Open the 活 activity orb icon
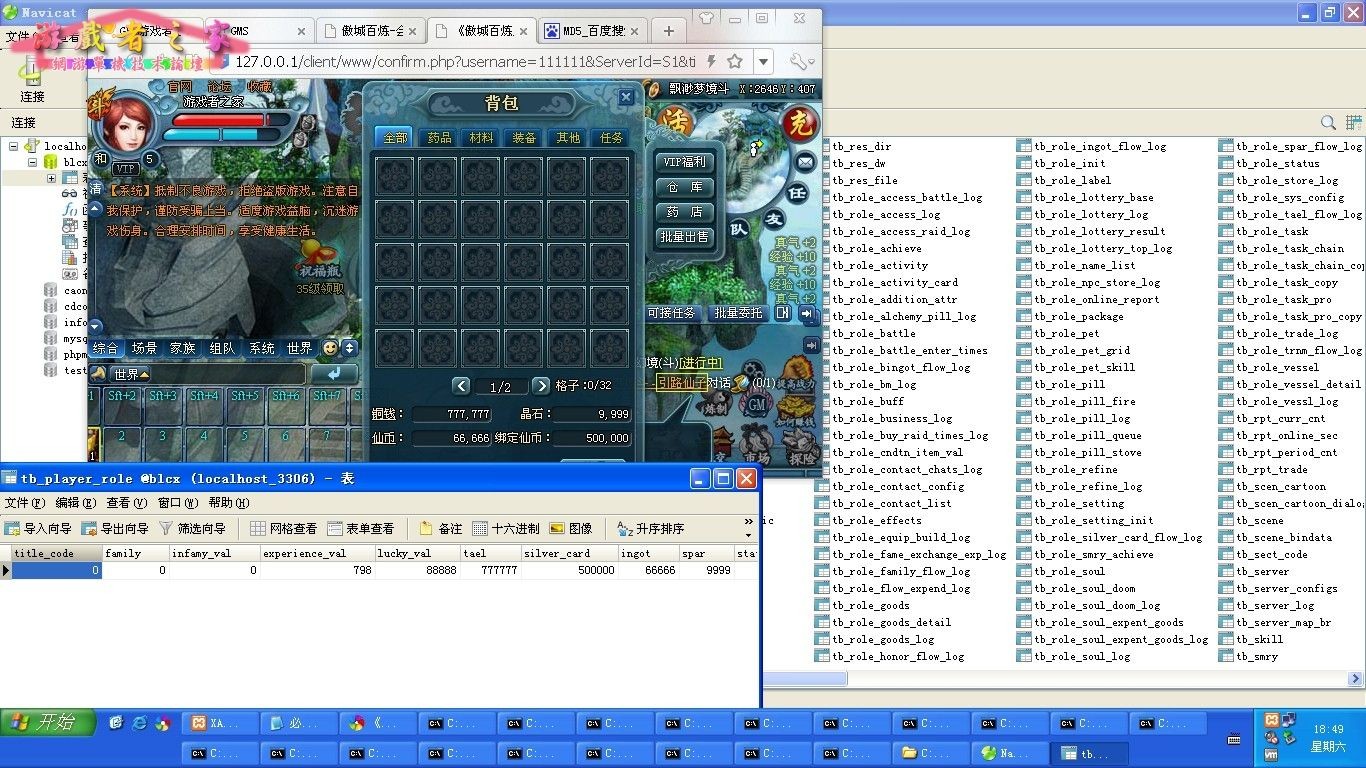Screen dimensions: 1366x768 (x=677, y=123)
